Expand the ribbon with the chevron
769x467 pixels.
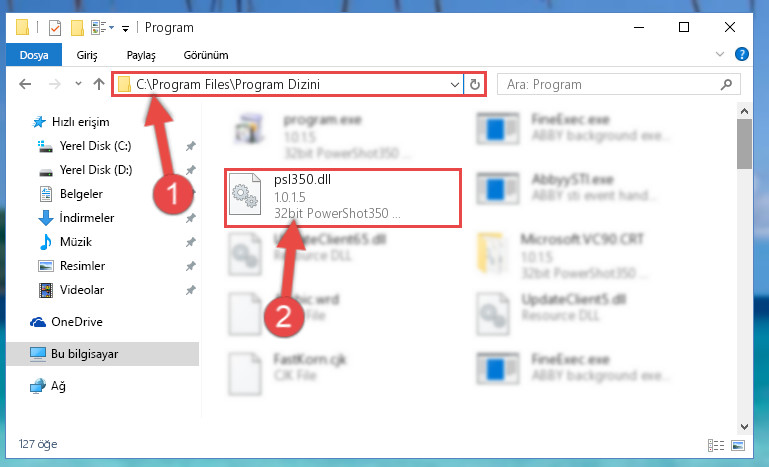[x=719, y=54]
